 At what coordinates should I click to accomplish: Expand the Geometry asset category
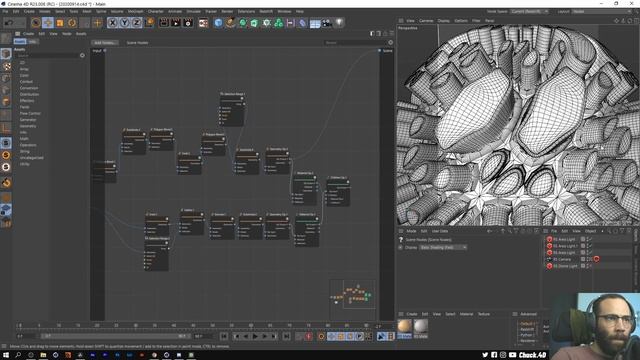[x=28, y=126]
